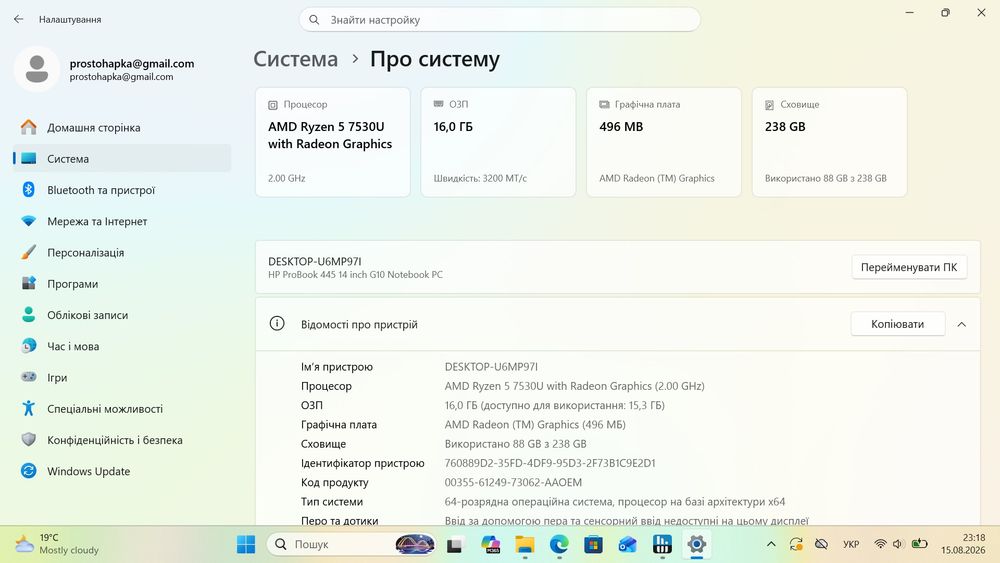Open the prostohapka@gmail.com account profile
This screenshot has width=1000, height=563.
point(105,69)
